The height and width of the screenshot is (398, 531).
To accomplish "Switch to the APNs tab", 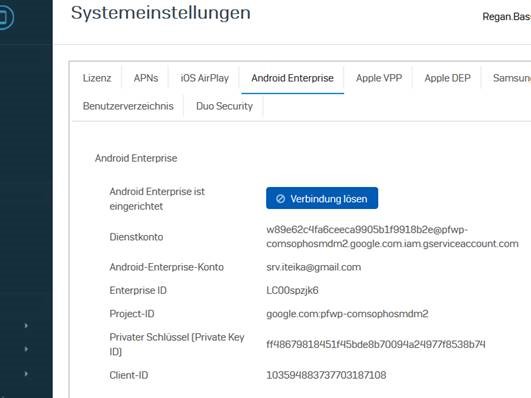I will (x=146, y=78).
